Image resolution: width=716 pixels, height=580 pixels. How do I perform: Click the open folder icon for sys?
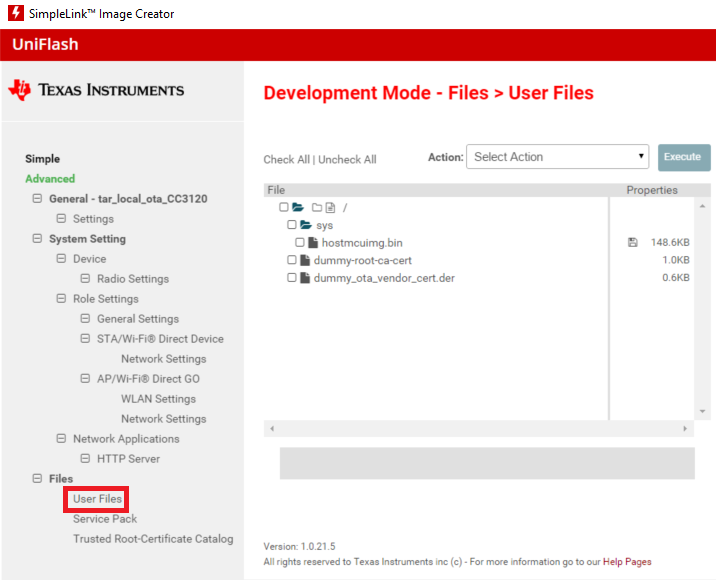coord(306,225)
